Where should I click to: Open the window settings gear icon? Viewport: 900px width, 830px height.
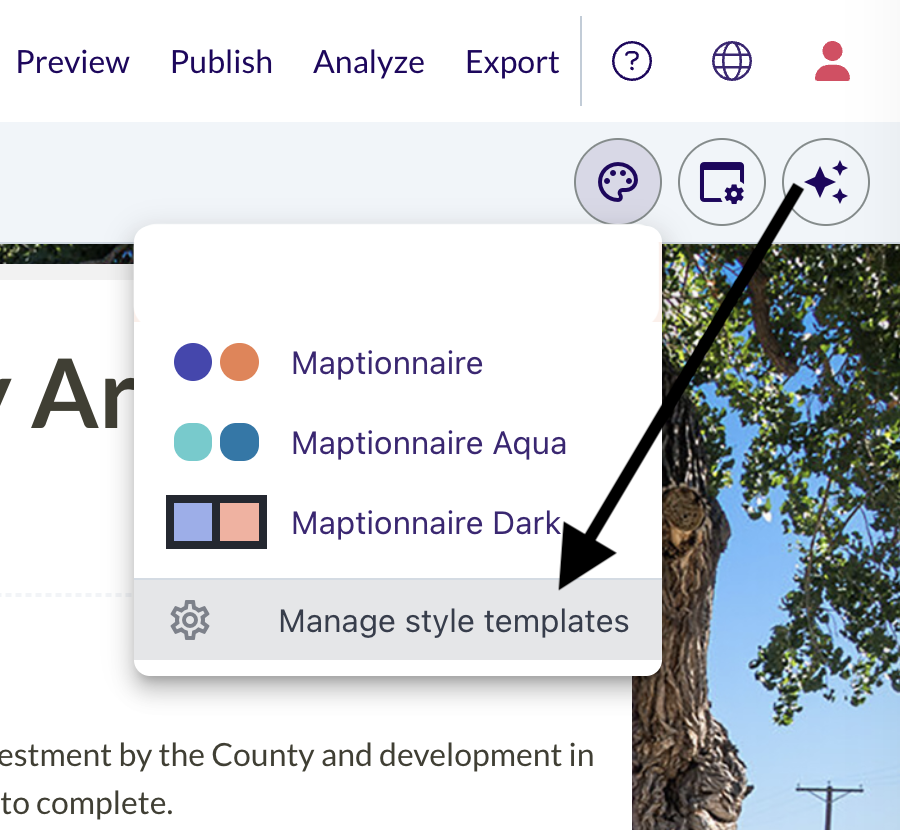pos(721,182)
